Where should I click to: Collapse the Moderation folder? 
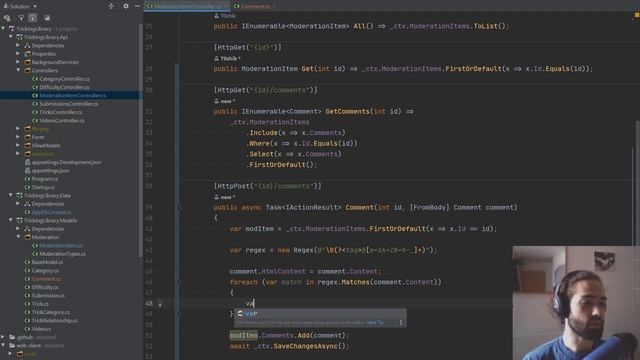18,237
